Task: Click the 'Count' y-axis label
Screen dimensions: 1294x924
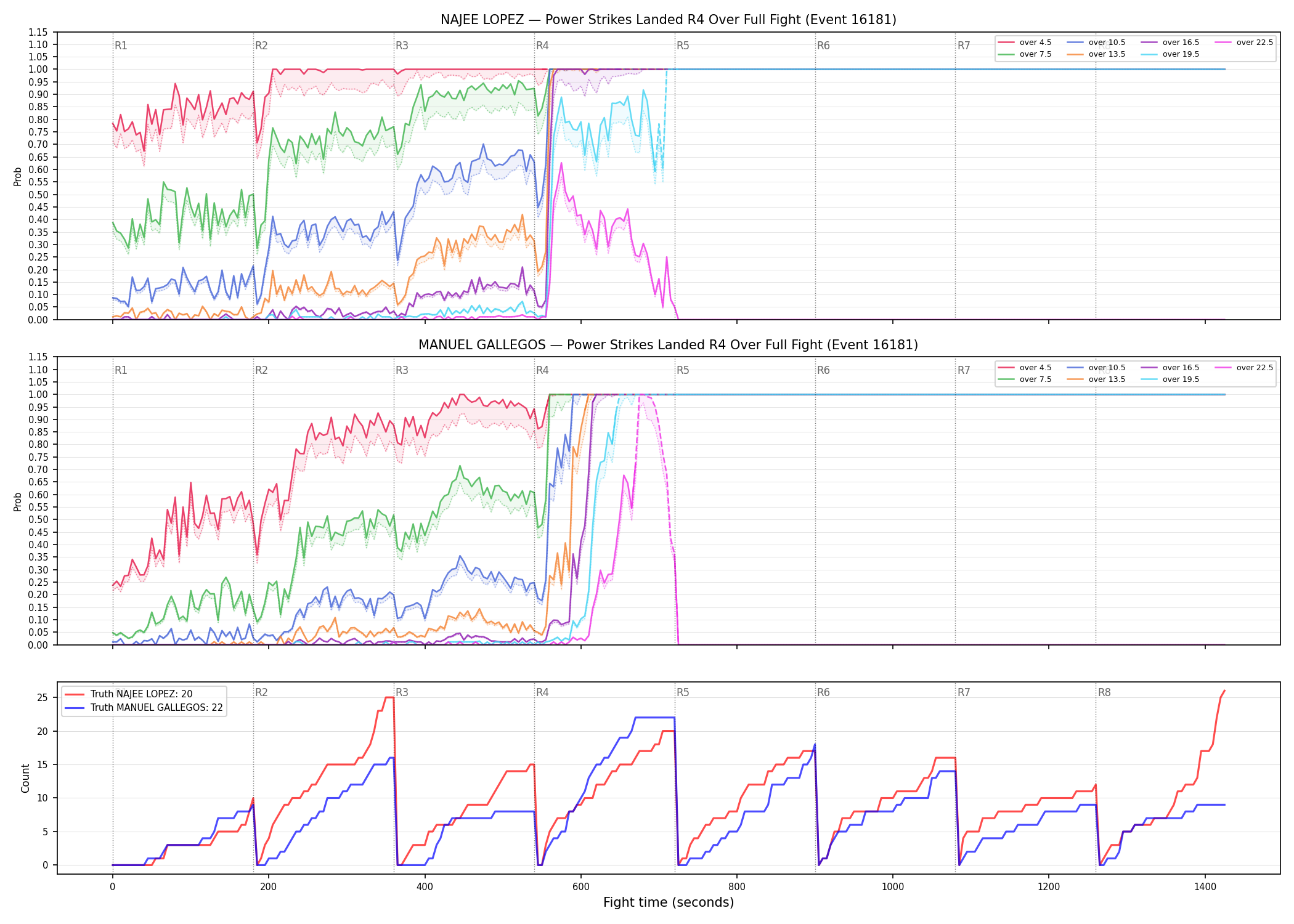Action: (25, 778)
